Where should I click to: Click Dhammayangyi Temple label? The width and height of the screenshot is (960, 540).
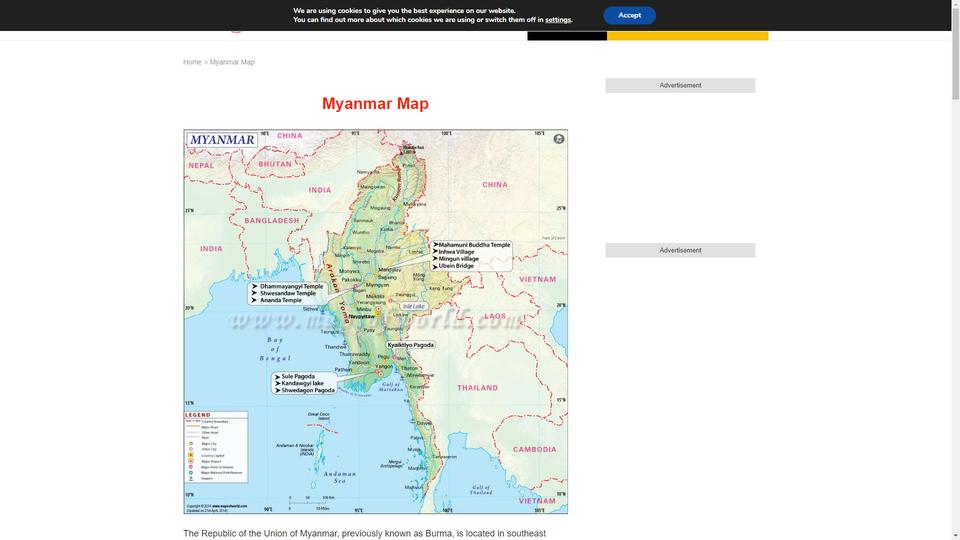click(291, 287)
